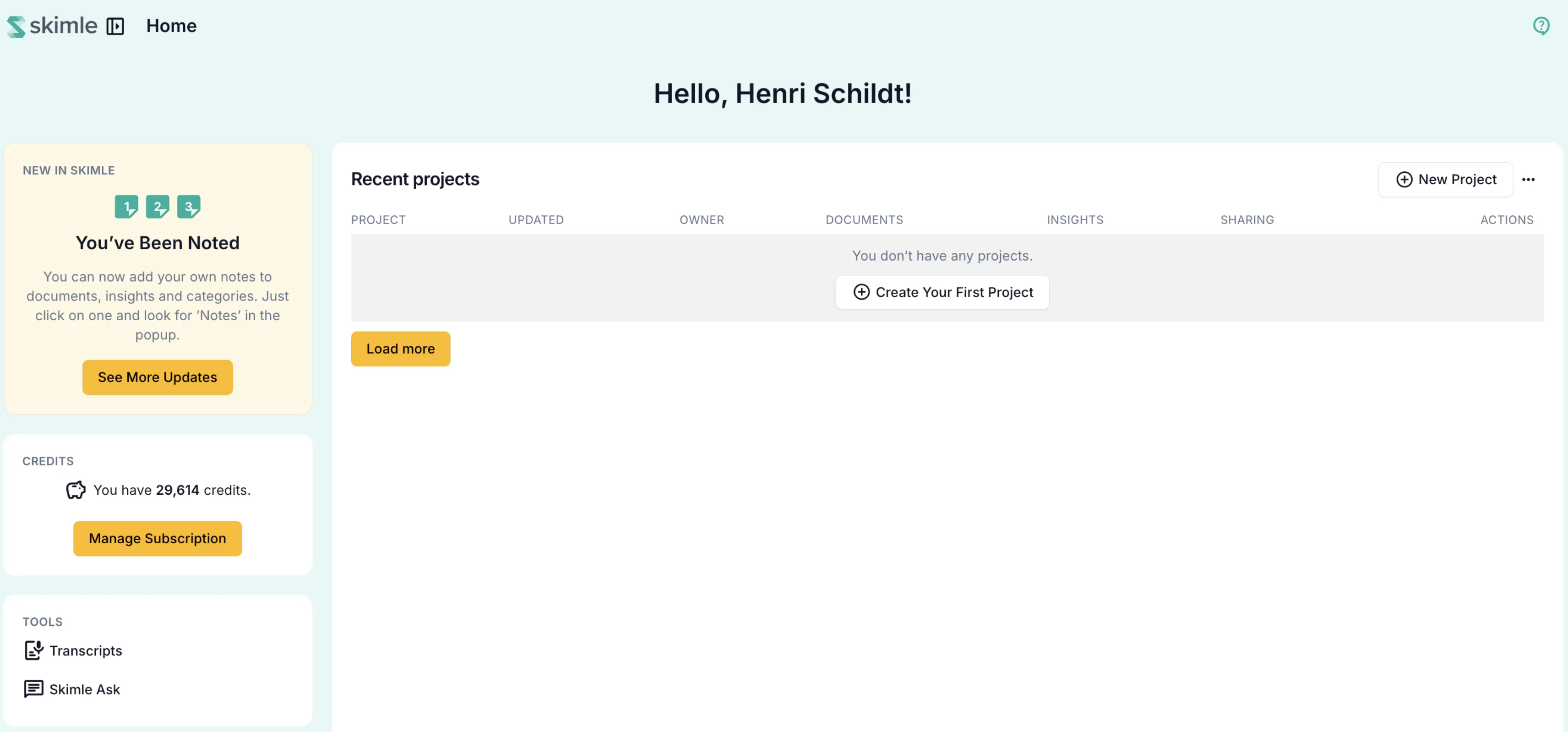Open the sidebar panel toggle beside the logo
The height and width of the screenshot is (732, 1568).
point(115,26)
